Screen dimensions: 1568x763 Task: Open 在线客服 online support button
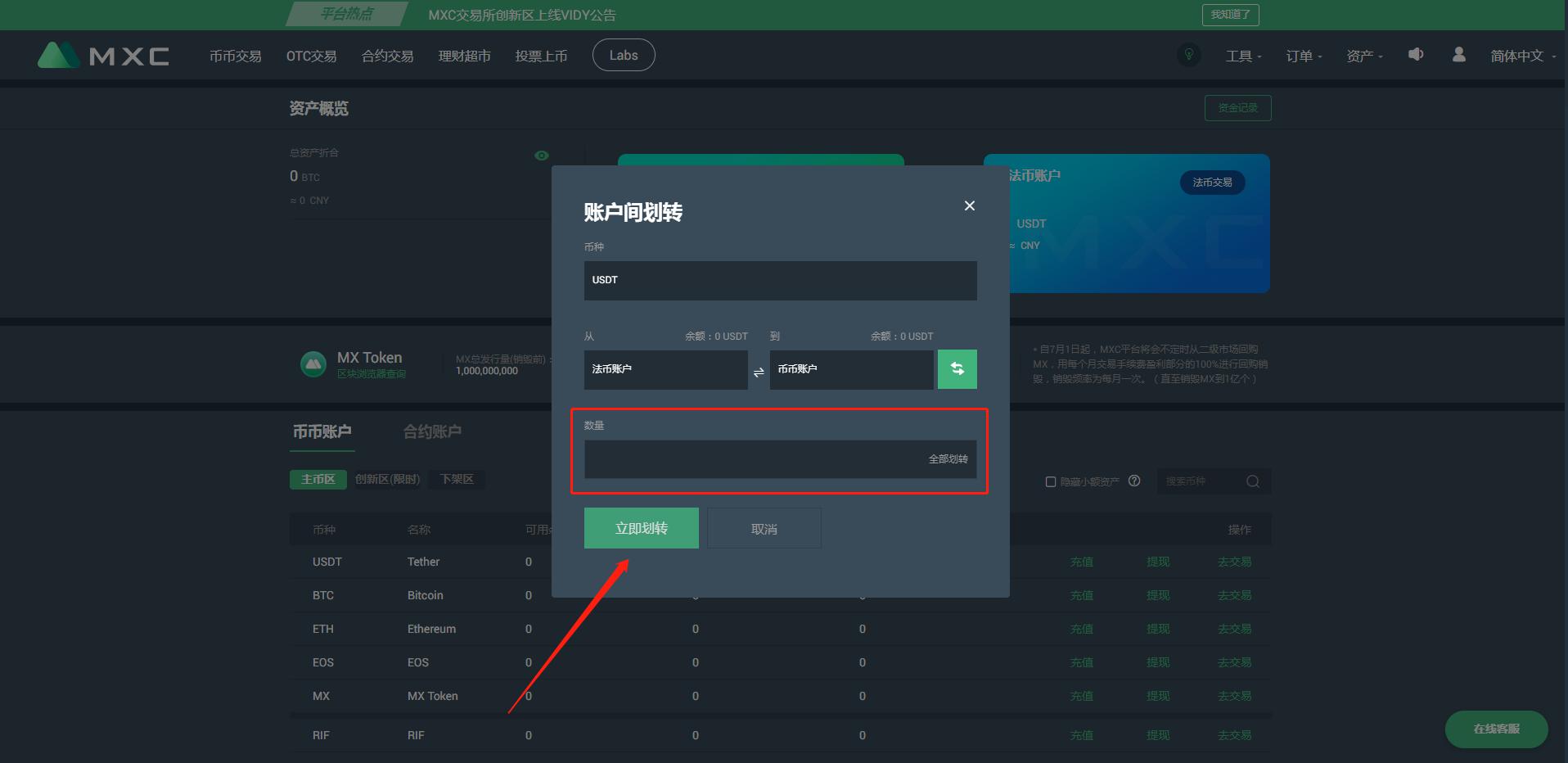coord(1496,729)
